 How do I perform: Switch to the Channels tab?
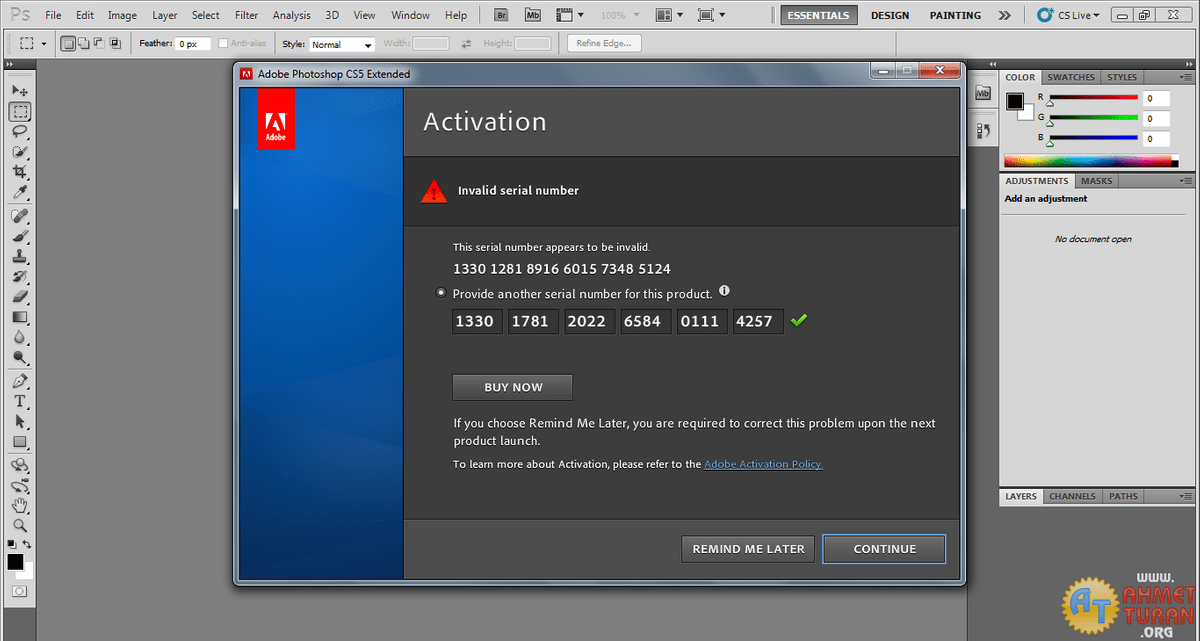(1073, 496)
